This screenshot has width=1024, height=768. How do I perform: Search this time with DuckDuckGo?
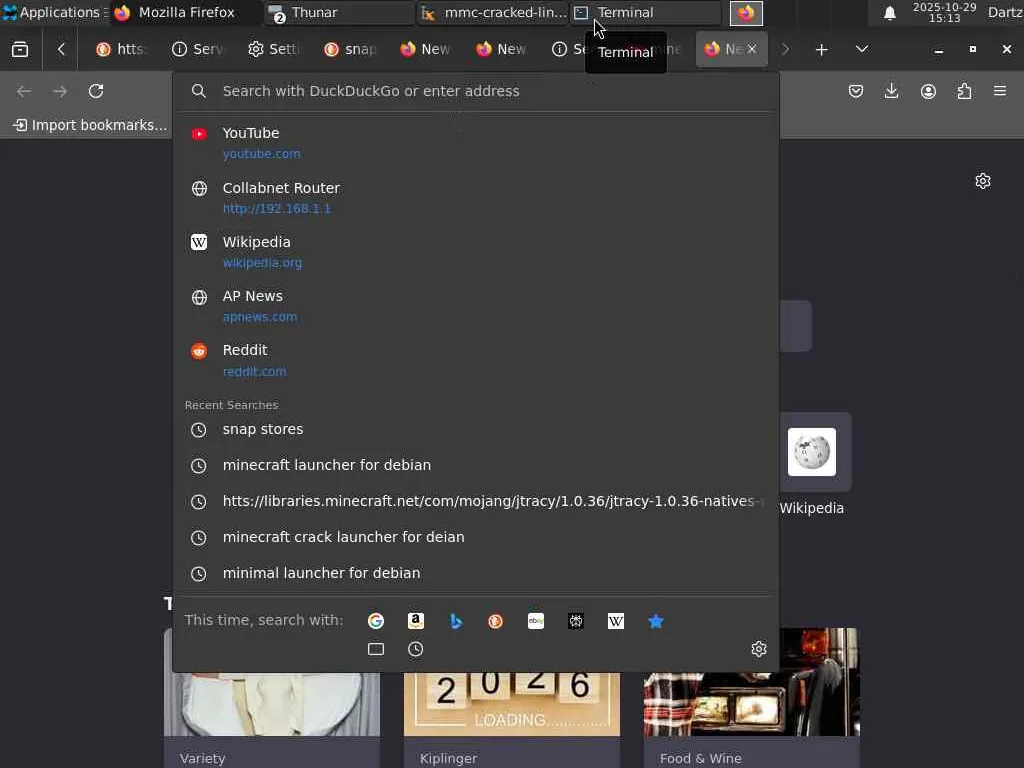click(x=496, y=621)
